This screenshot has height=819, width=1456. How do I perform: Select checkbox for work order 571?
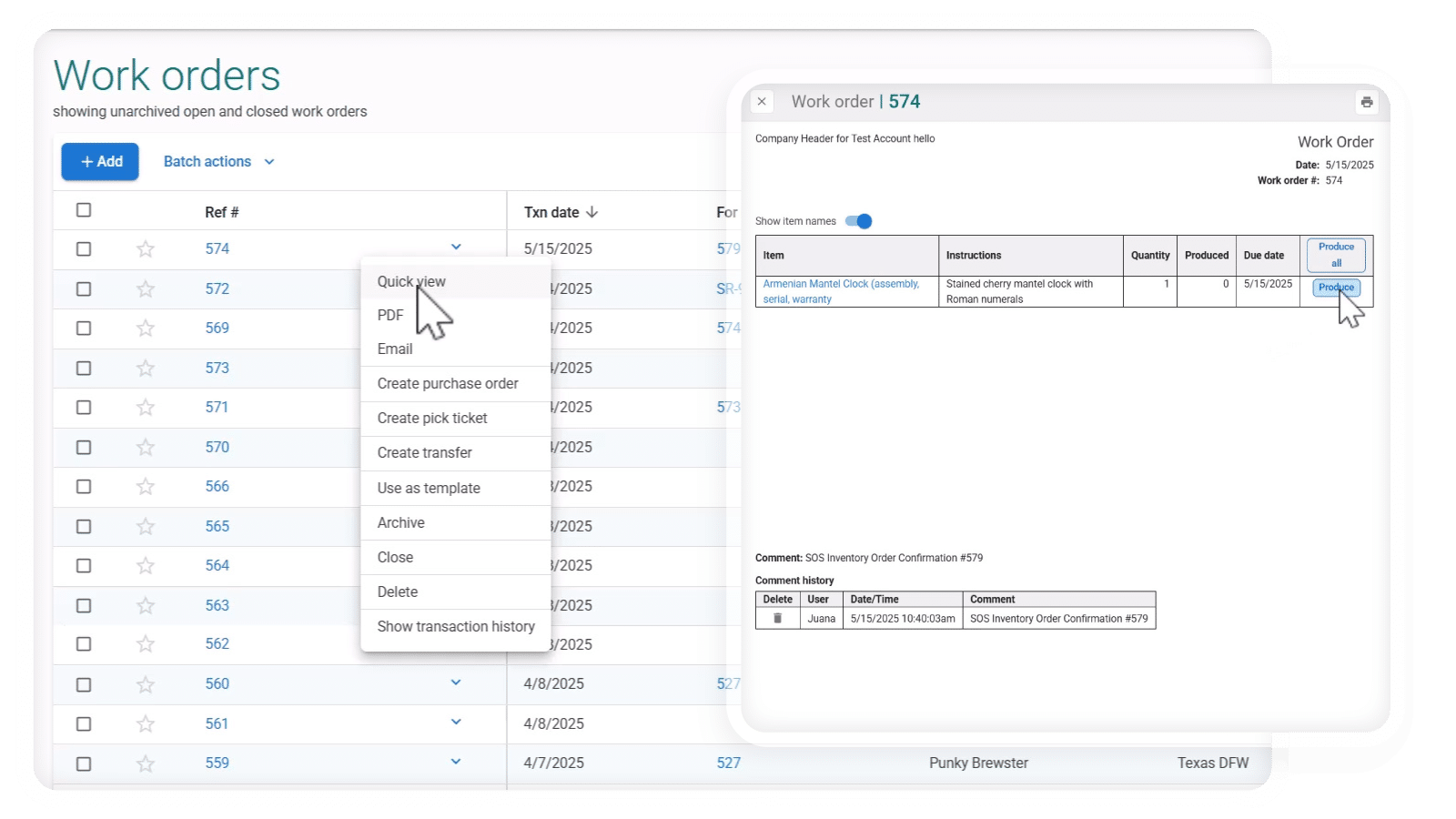coord(84,408)
